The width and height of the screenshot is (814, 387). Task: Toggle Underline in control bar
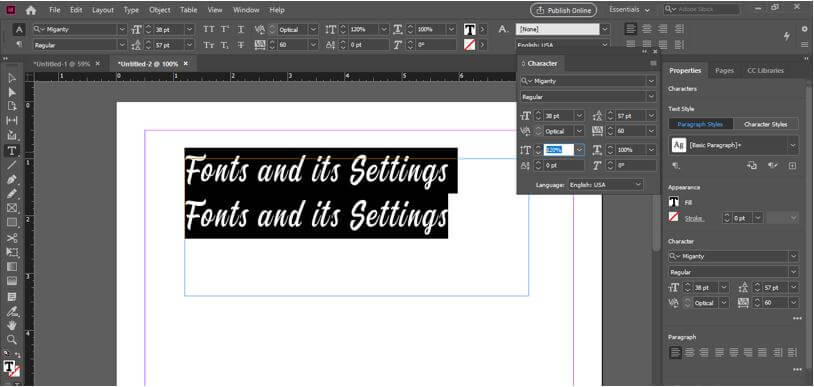tap(240, 30)
